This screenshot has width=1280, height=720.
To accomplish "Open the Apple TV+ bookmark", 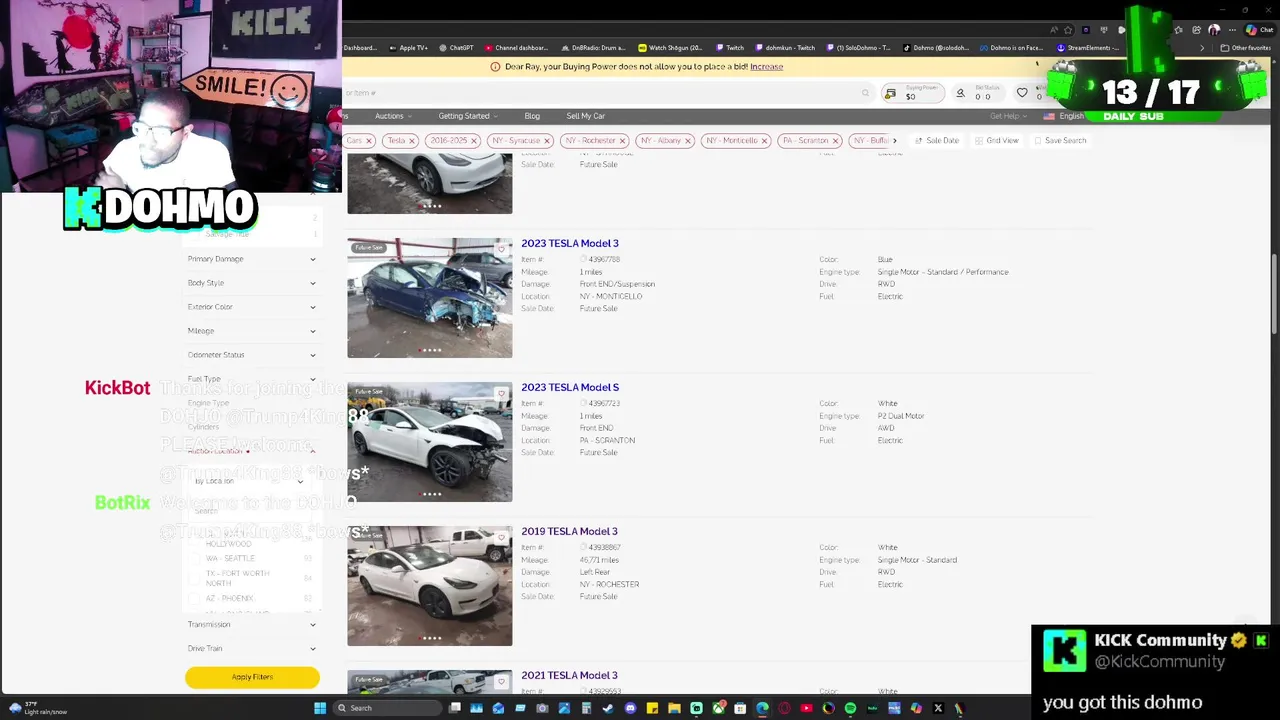I will pyautogui.click(x=407, y=48).
